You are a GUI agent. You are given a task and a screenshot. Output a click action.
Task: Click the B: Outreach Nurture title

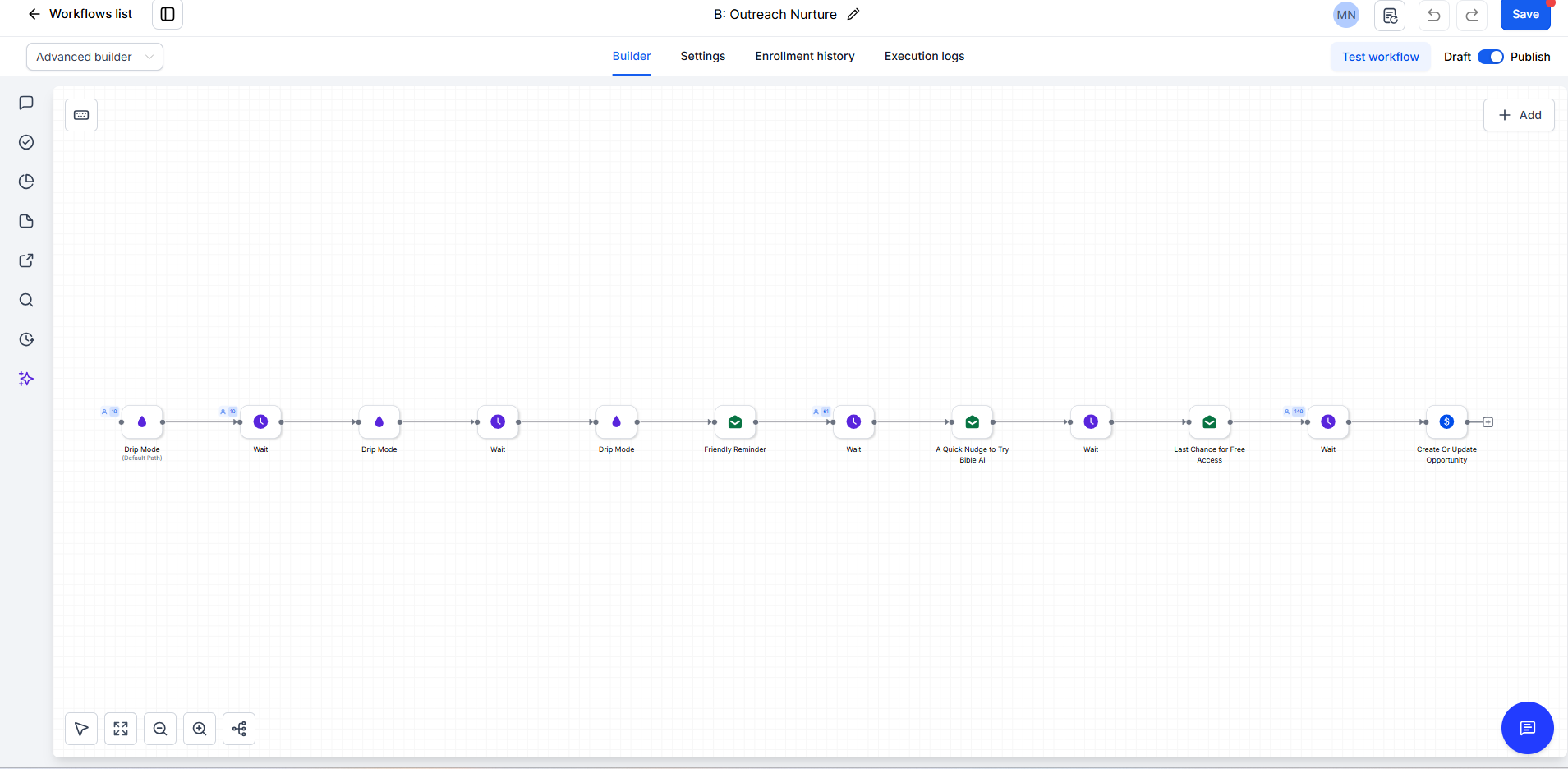point(775,14)
